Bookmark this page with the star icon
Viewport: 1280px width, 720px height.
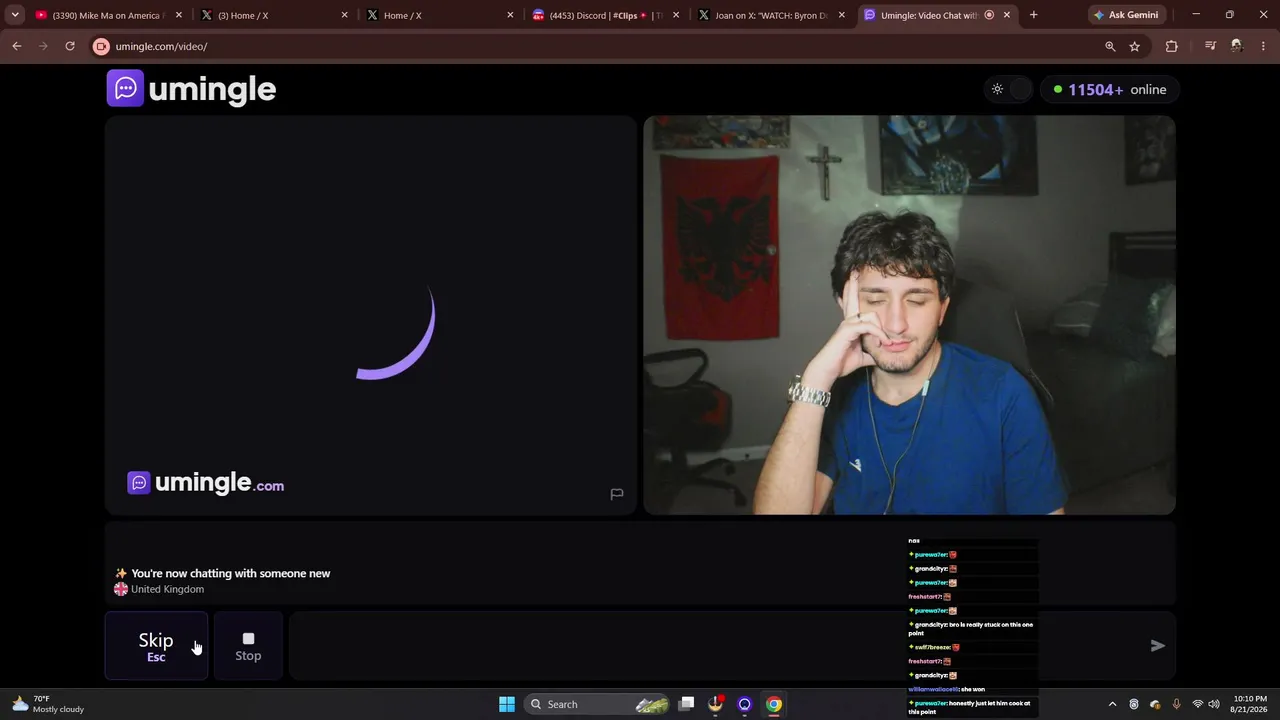coord(1135,46)
